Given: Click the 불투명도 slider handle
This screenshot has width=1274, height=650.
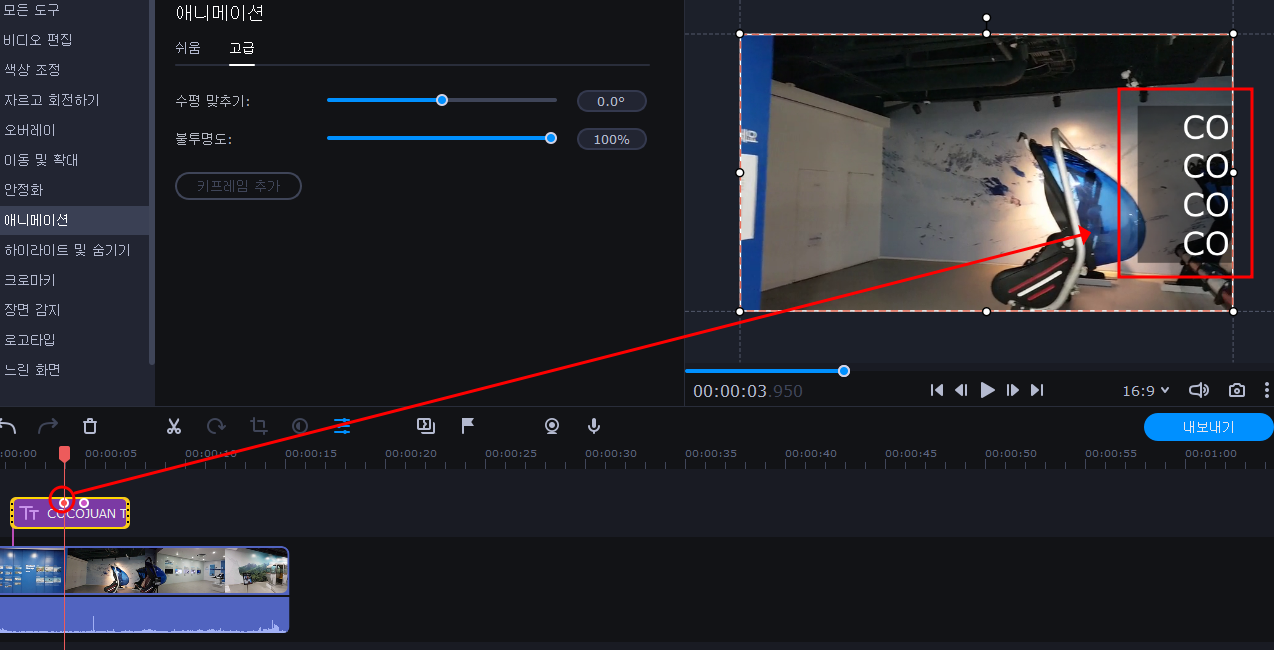Looking at the screenshot, I should pyautogui.click(x=551, y=138).
